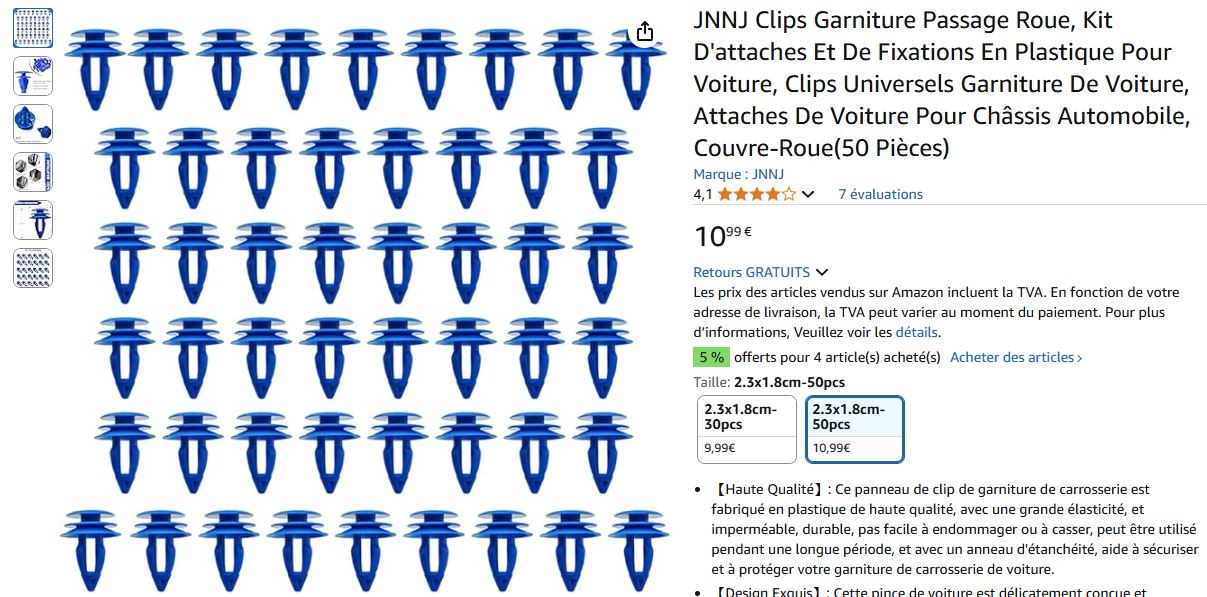Open the 7 évaluations link
Image resolution: width=1207 pixels, height=597 pixels.
click(880, 194)
